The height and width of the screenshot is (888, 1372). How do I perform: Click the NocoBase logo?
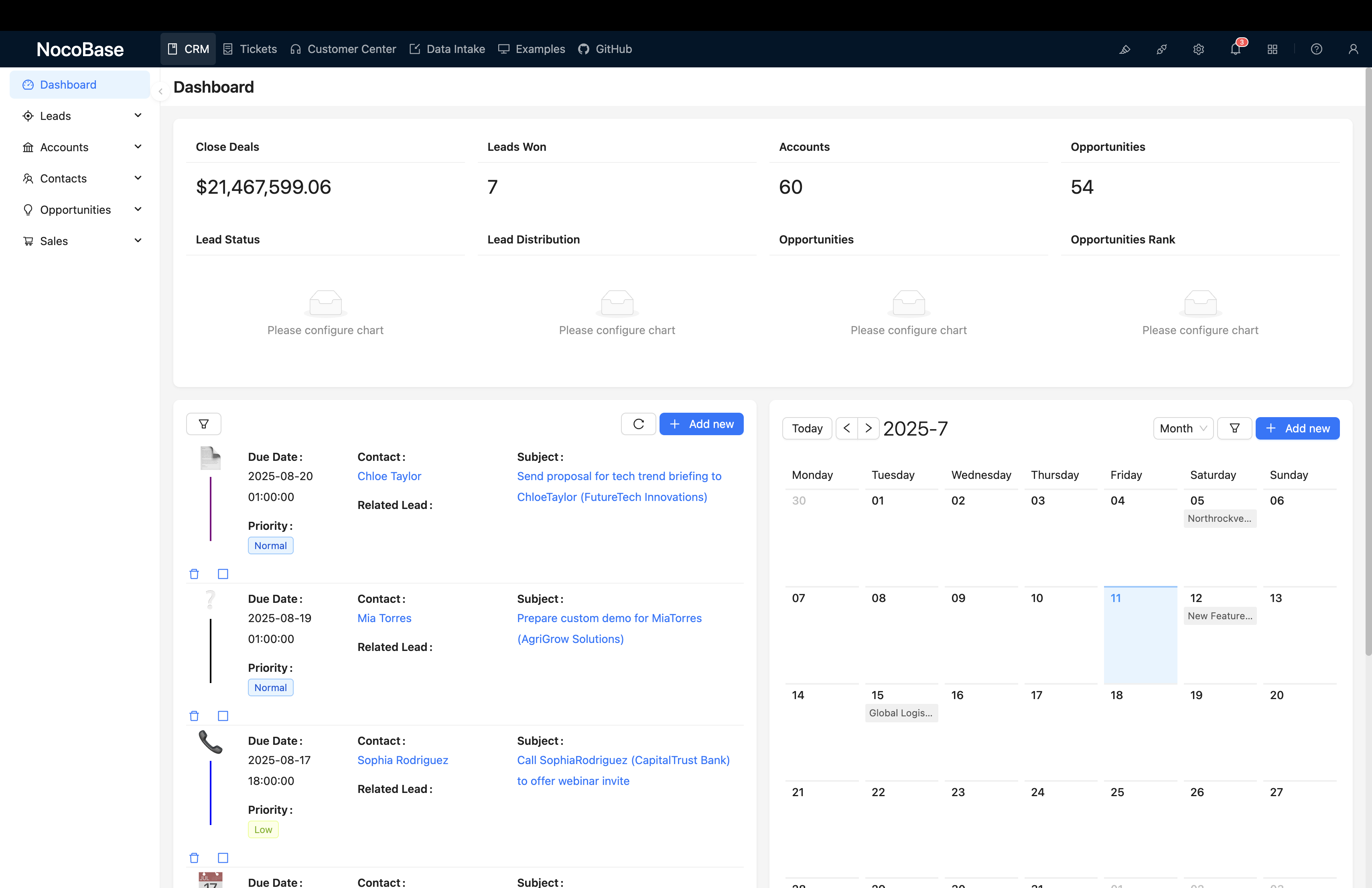80,49
